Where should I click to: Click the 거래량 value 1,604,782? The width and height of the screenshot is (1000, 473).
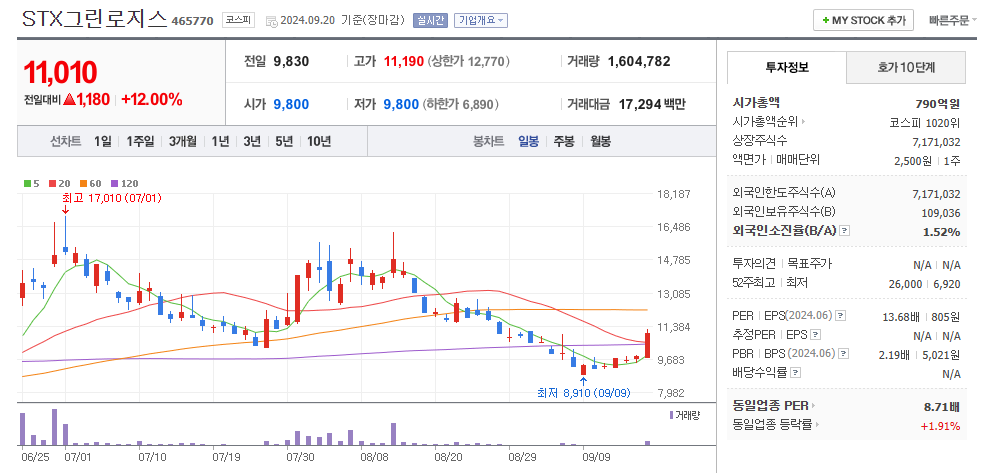tap(639, 62)
